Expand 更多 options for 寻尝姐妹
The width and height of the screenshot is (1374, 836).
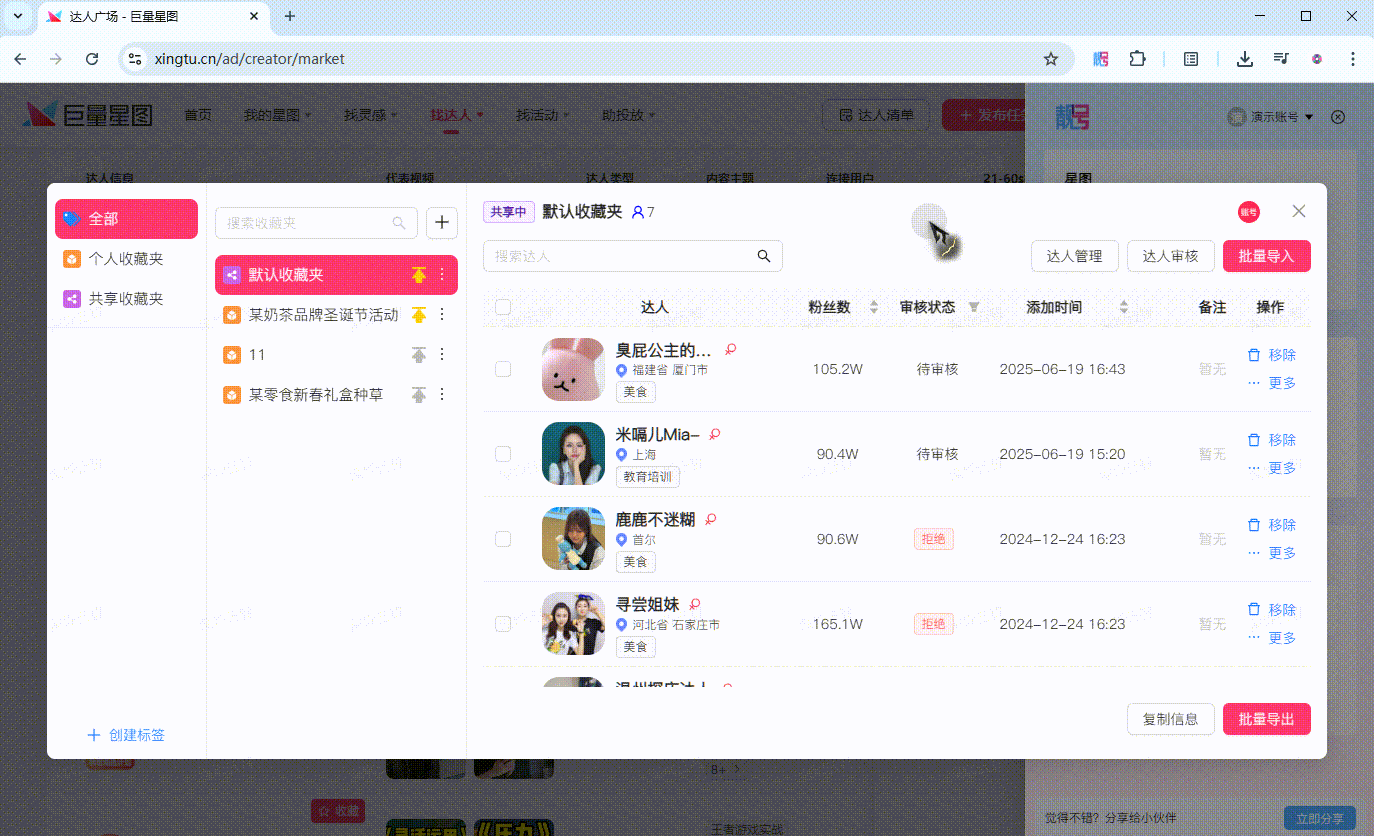[x=1272, y=638]
